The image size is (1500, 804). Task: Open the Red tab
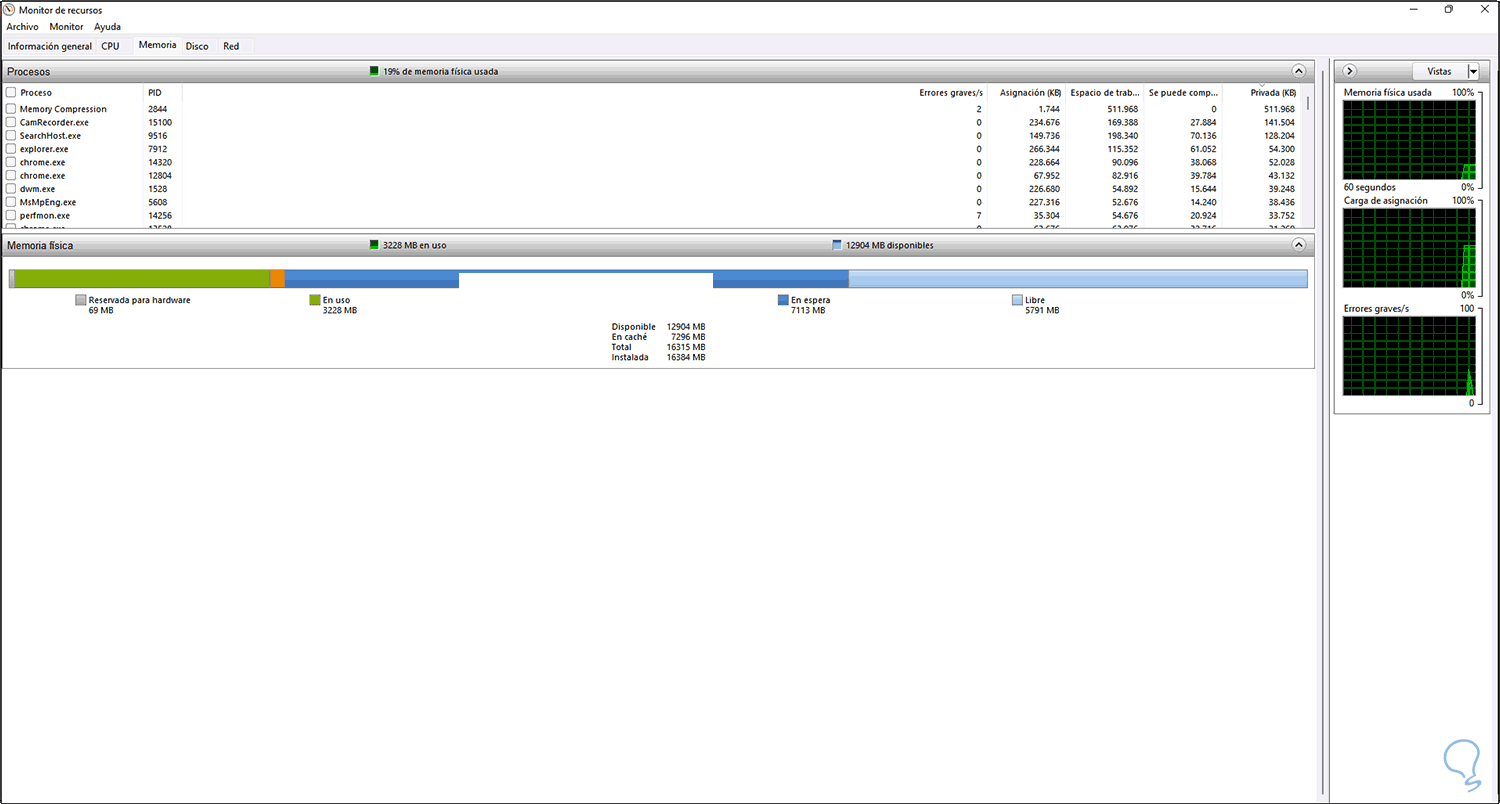click(231, 46)
